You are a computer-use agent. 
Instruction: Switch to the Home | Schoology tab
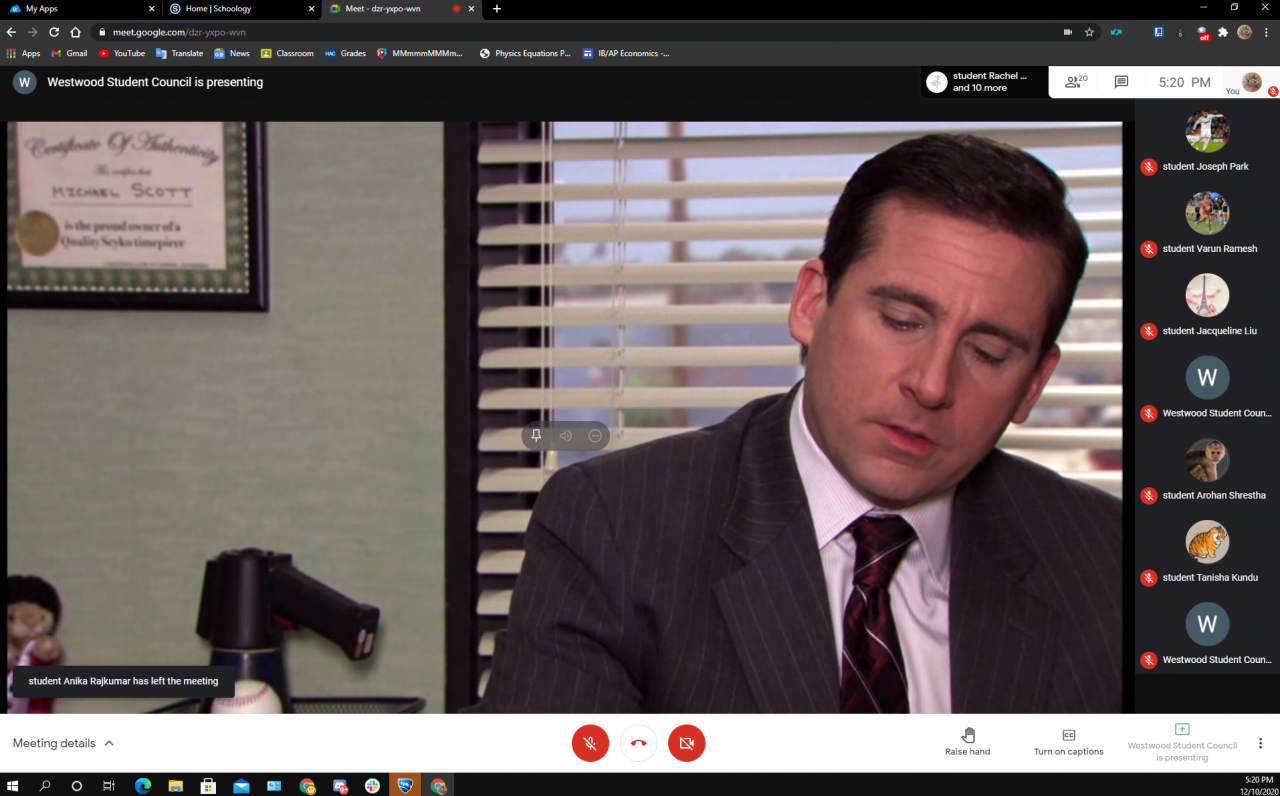pos(241,9)
